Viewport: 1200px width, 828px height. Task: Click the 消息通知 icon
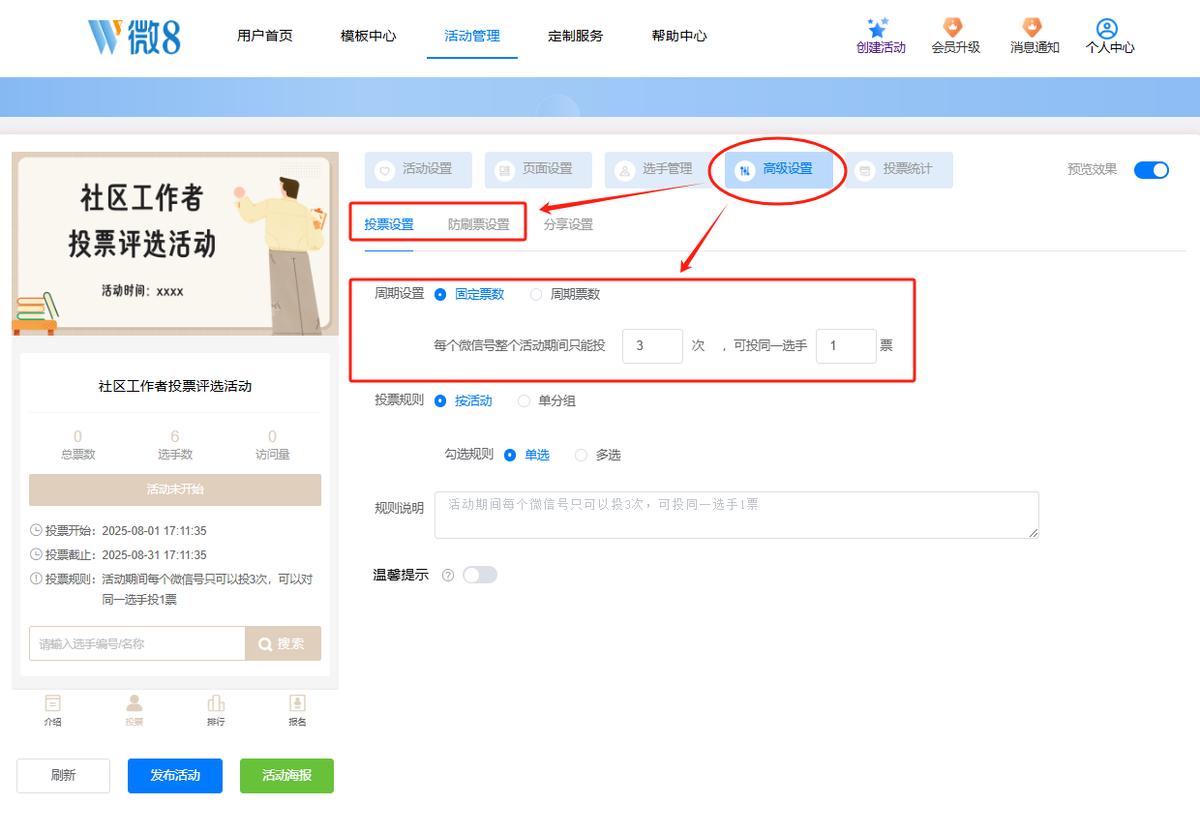1033,27
